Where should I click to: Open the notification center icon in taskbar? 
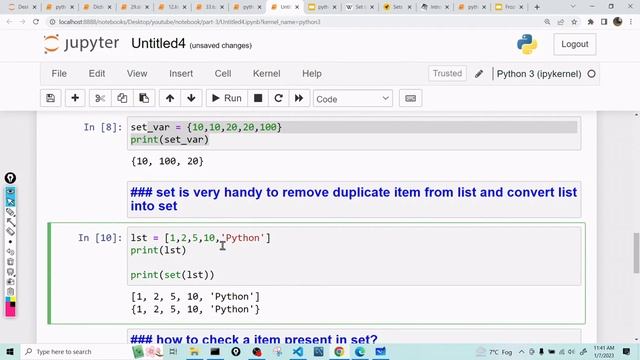click(627, 351)
